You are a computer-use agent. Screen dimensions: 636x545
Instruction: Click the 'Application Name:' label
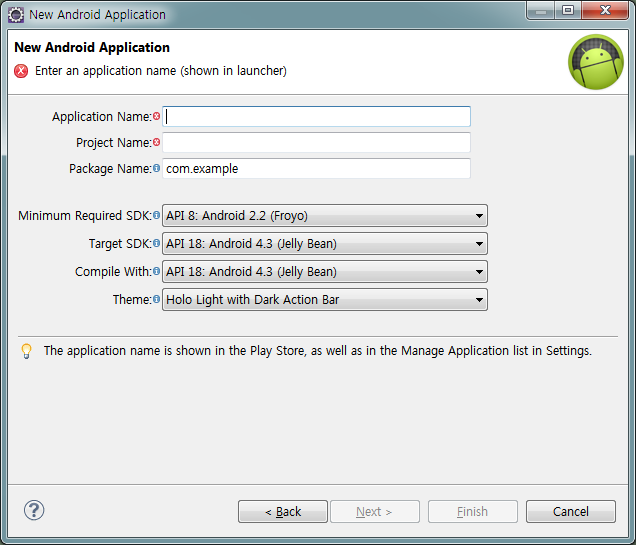(x=102, y=117)
